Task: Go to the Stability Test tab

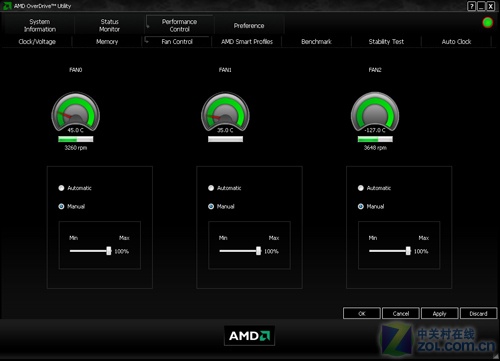Action: [x=386, y=42]
